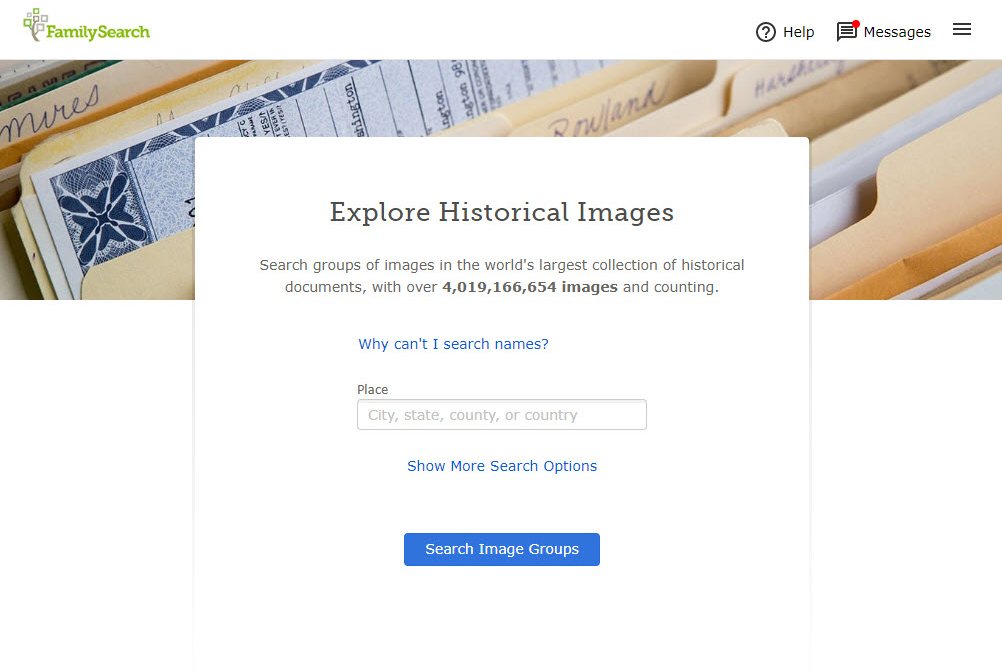Image resolution: width=1002 pixels, height=672 pixels.
Task: Click the Place field label
Action: (373, 390)
